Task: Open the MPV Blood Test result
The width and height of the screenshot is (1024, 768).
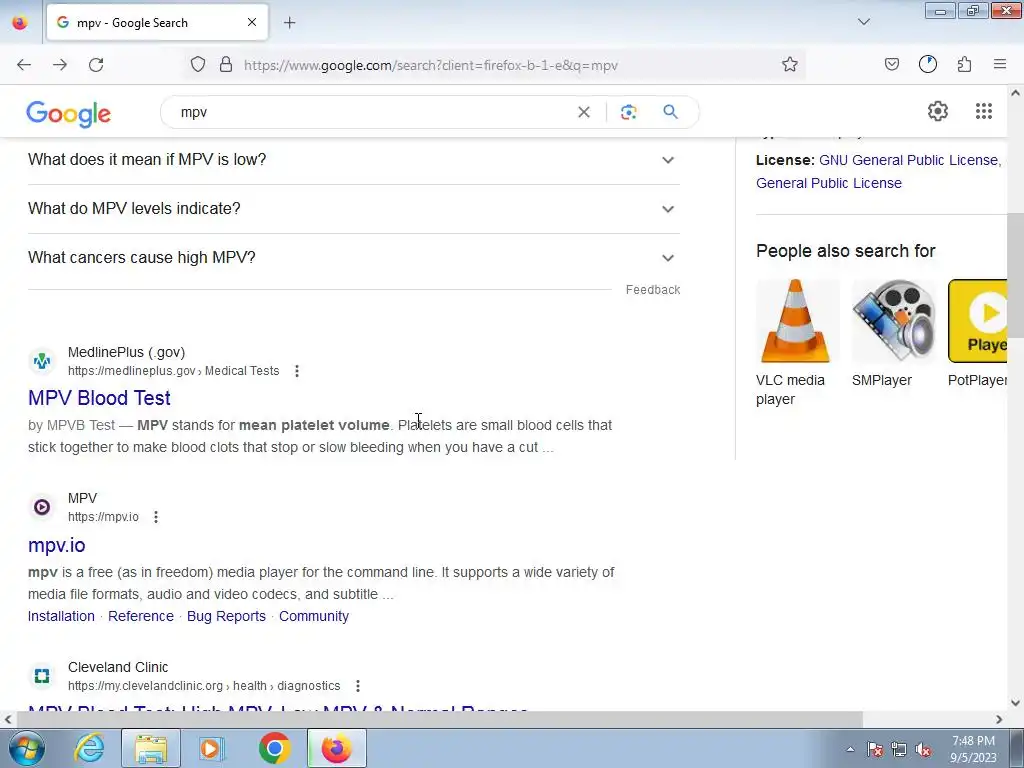Action: [x=99, y=398]
